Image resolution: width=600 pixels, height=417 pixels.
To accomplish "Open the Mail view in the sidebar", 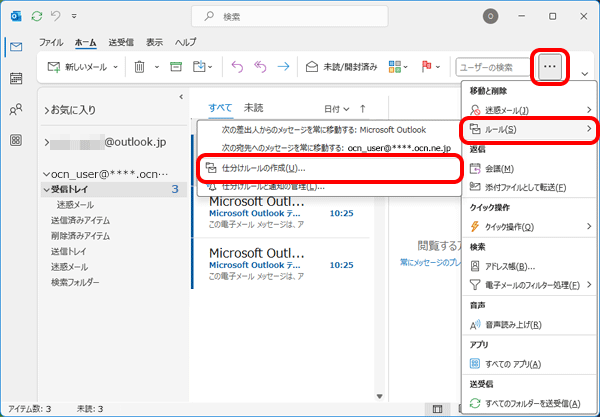I will click(16, 47).
